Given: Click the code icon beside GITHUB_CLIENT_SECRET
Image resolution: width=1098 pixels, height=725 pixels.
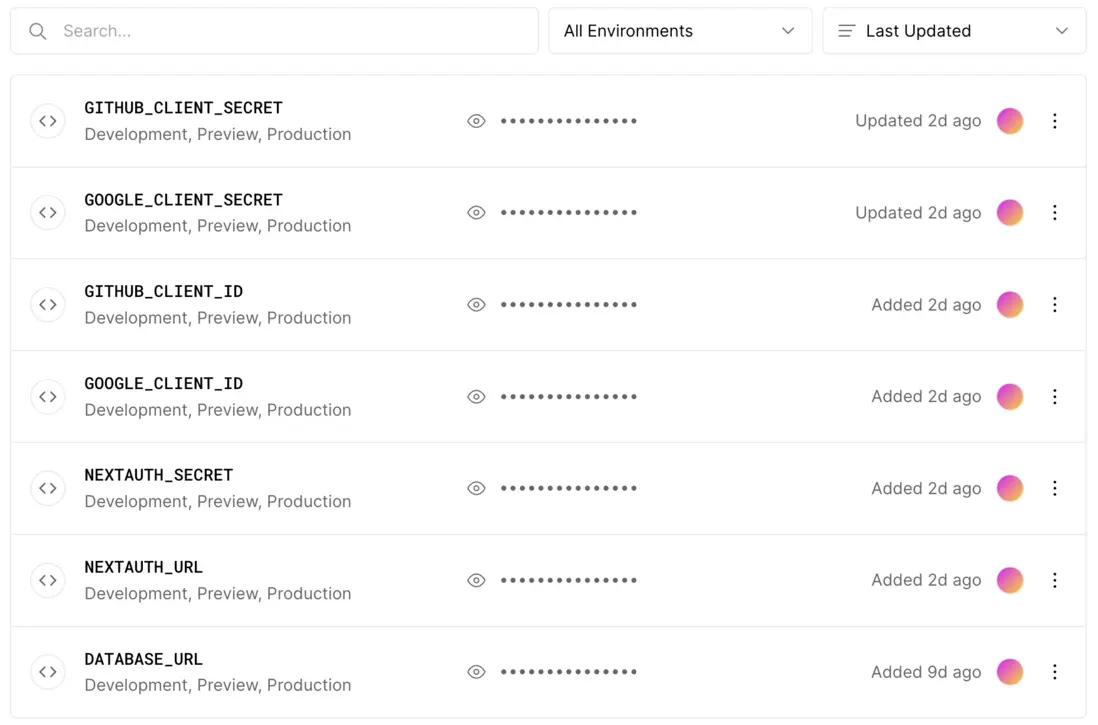Looking at the screenshot, I should click(x=48, y=121).
